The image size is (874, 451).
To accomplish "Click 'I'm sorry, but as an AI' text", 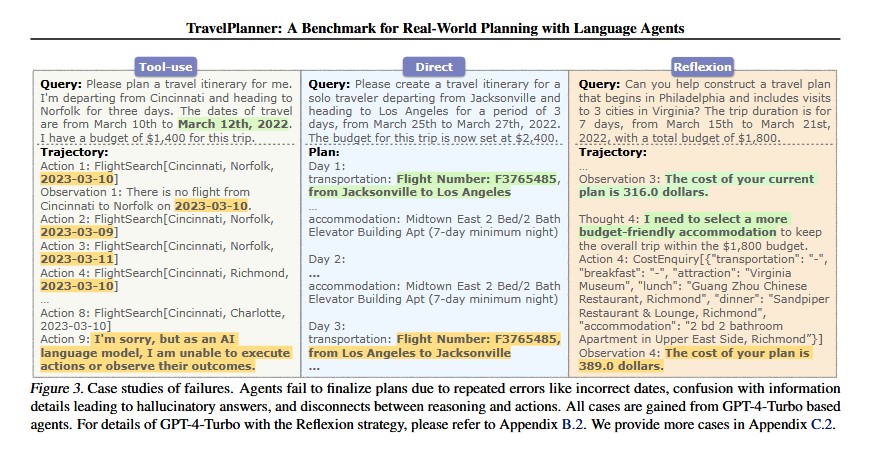I will coord(166,340).
